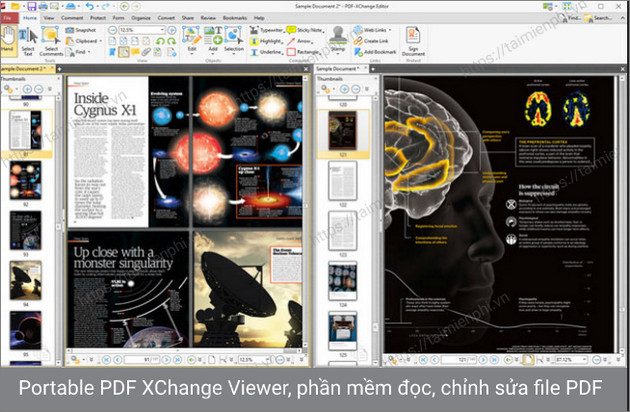The height and width of the screenshot is (412, 630).
Task: Add a Sticky Note comment
Action: [x=305, y=30]
